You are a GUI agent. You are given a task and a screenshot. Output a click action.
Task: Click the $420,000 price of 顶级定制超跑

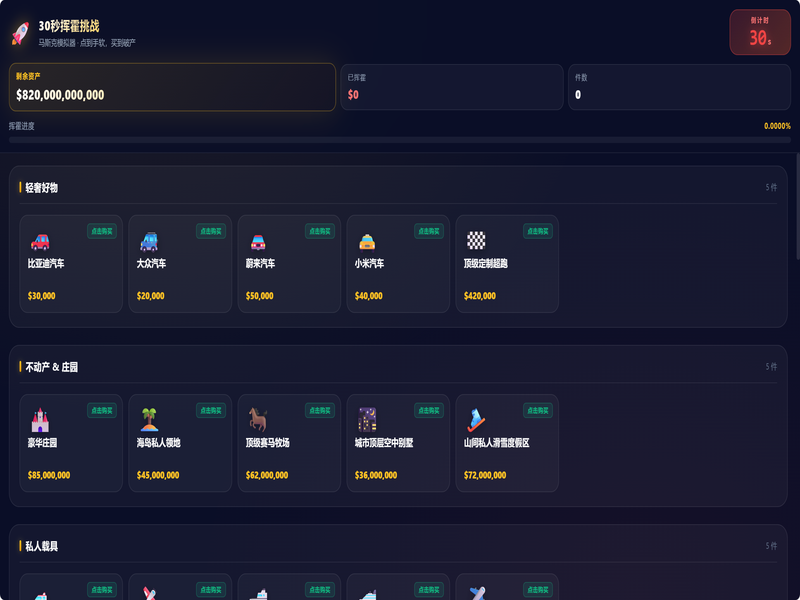pos(480,296)
